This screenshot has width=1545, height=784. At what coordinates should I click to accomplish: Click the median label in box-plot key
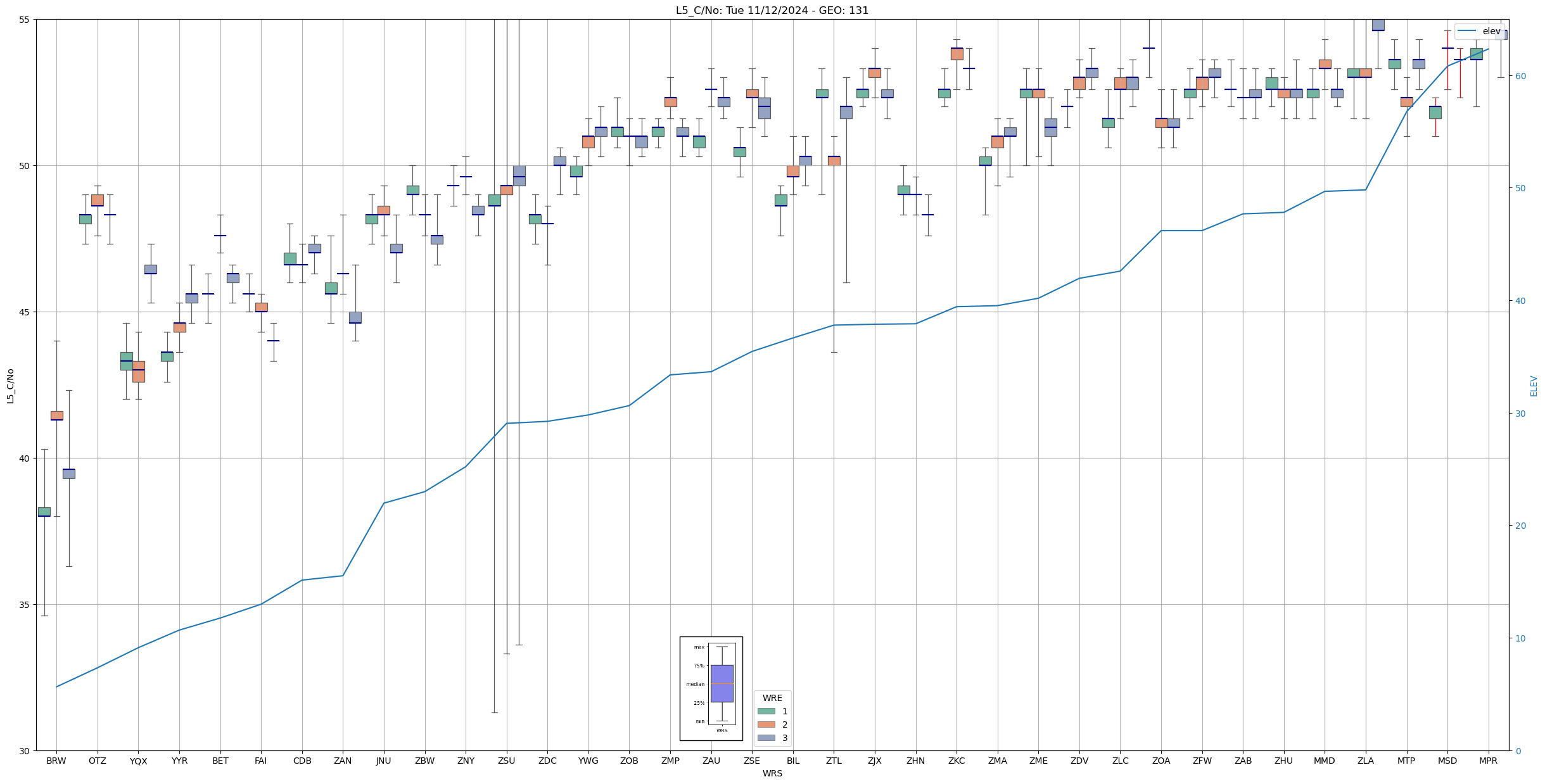(695, 684)
